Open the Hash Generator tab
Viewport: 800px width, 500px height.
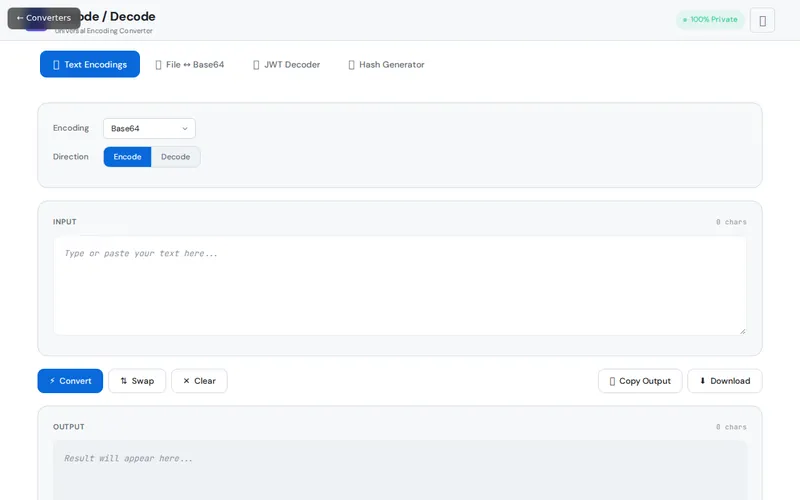click(x=386, y=64)
